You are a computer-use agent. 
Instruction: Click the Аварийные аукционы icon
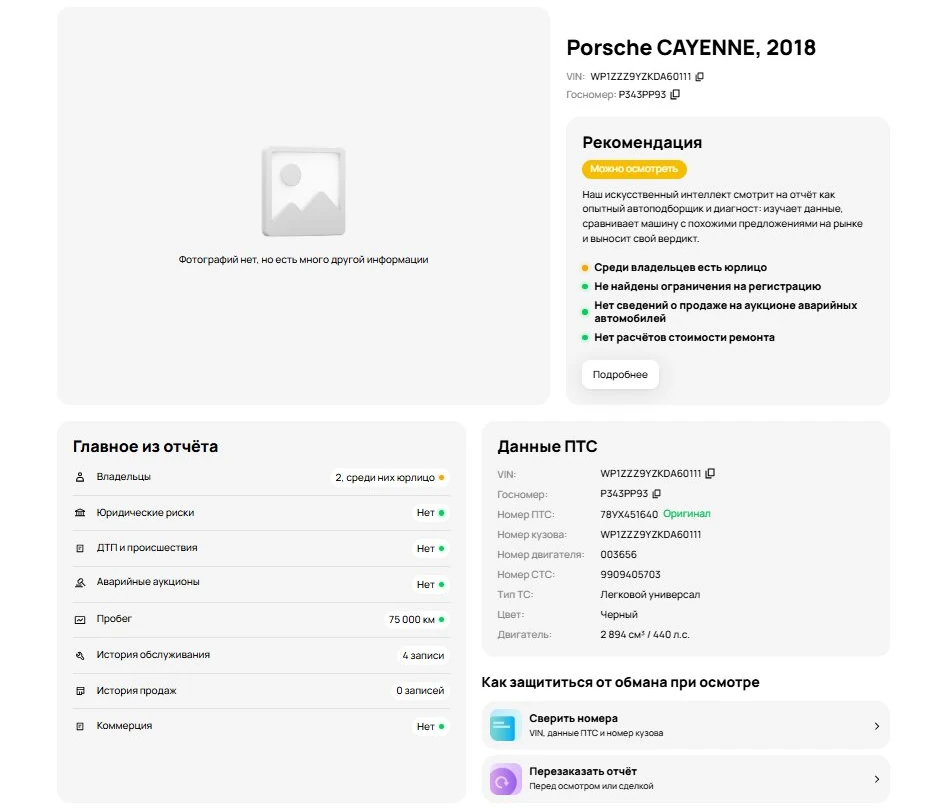click(80, 582)
